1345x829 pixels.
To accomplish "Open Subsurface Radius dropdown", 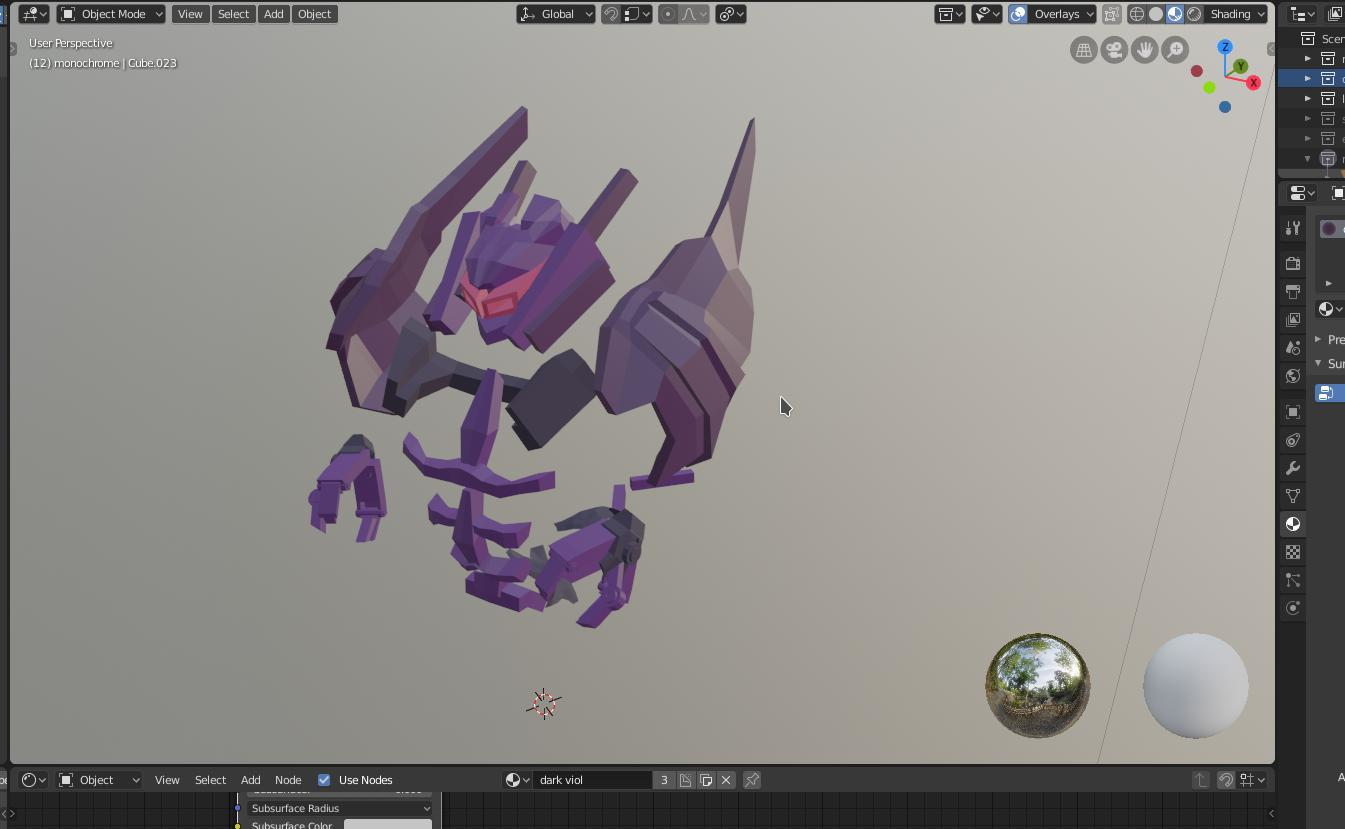I will point(340,808).
